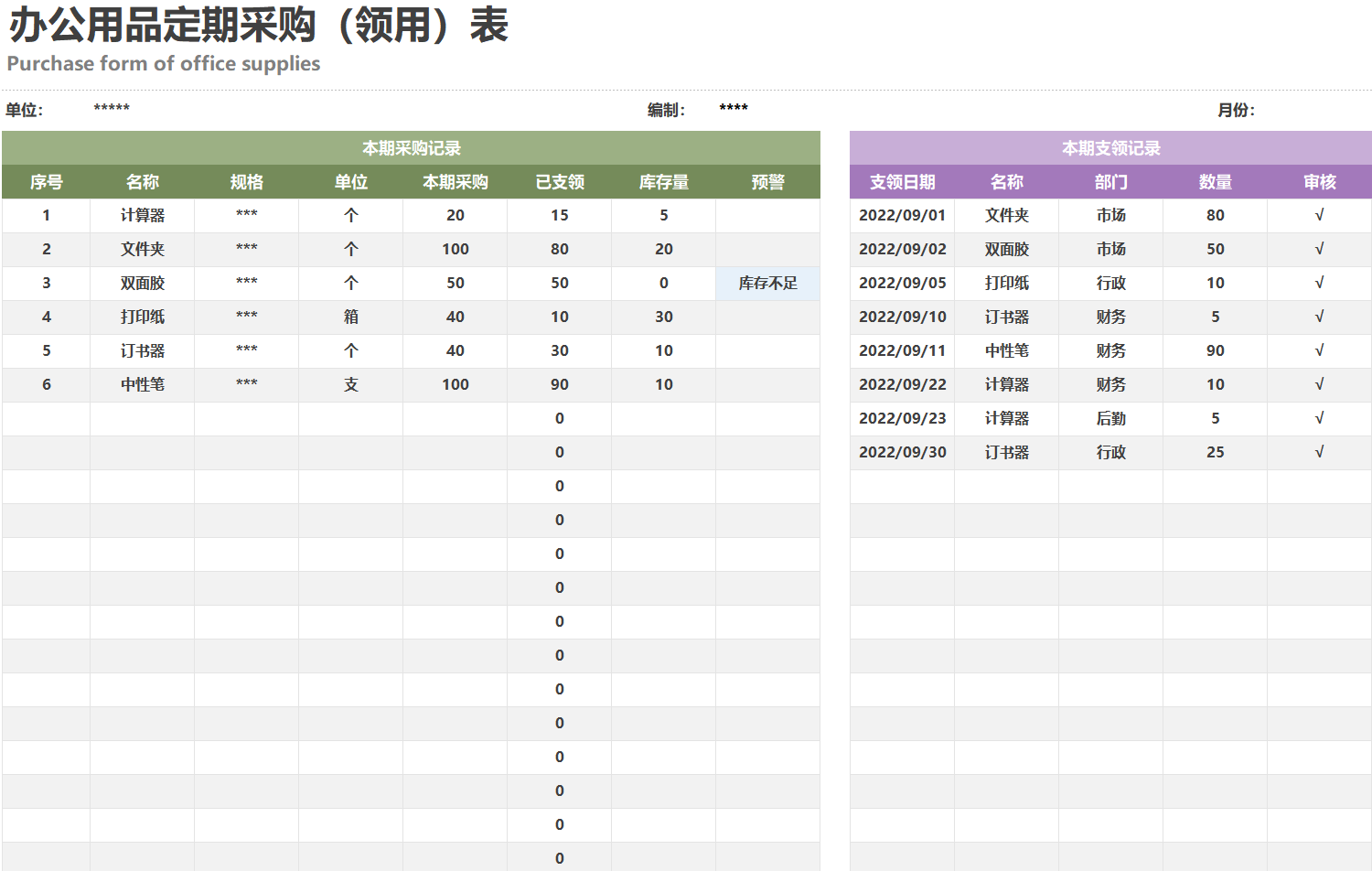Click the 编制 asterisk value field
Screen dimensions: 1372x871
734,110
